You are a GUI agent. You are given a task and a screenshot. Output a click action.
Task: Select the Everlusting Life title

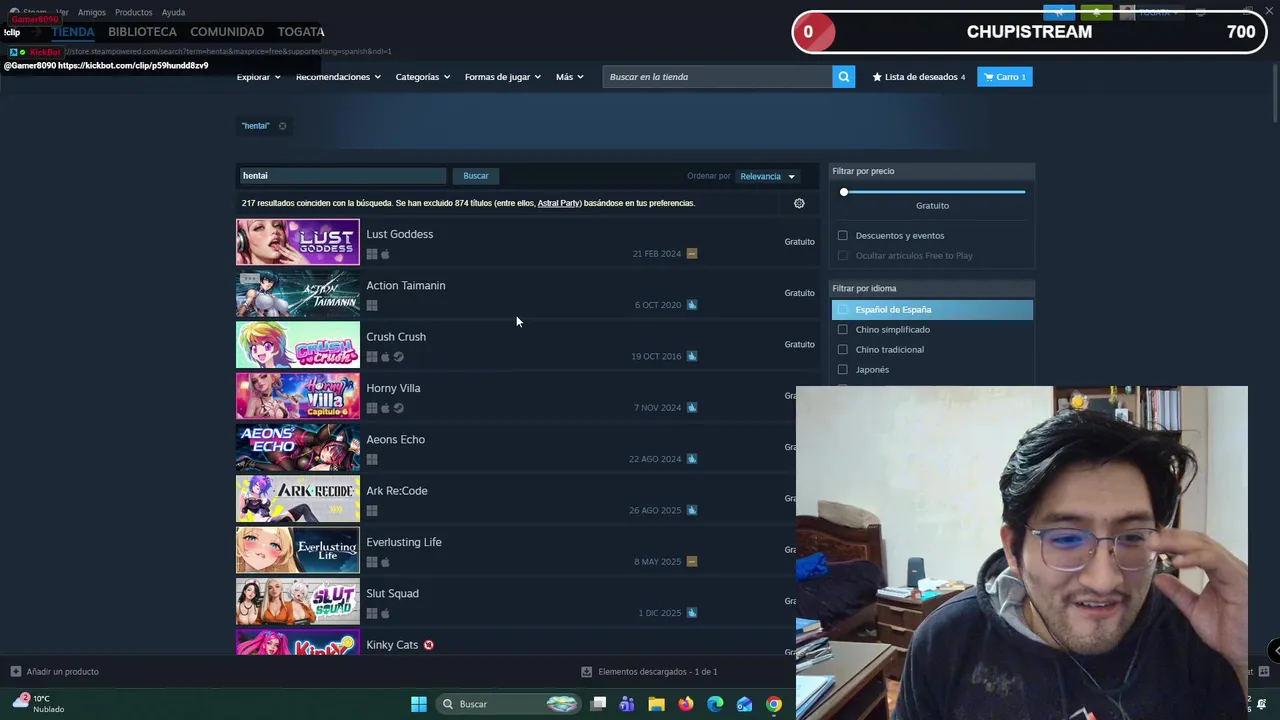coord(404,542)
